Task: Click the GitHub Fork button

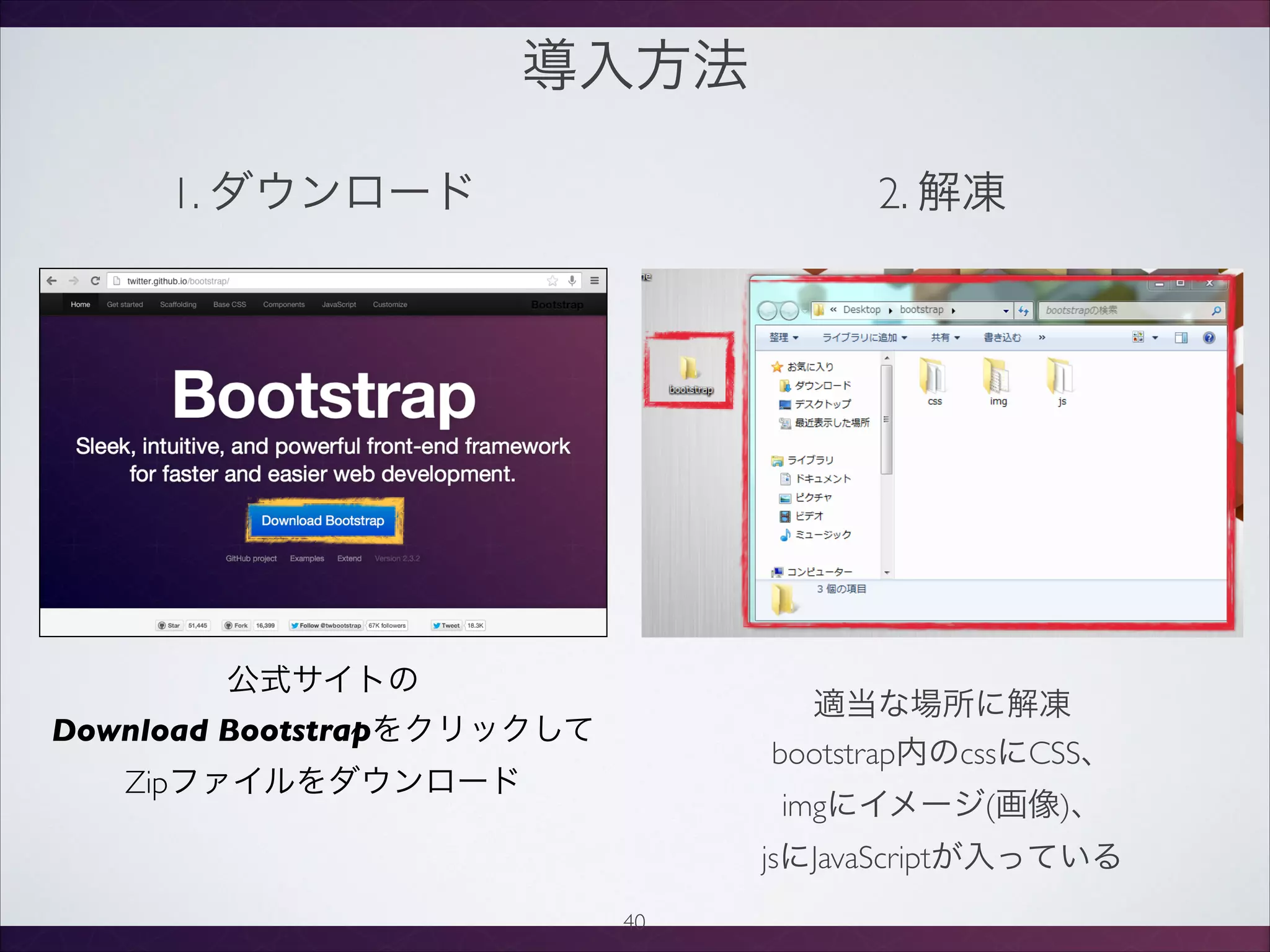Action: pos(236,625)
